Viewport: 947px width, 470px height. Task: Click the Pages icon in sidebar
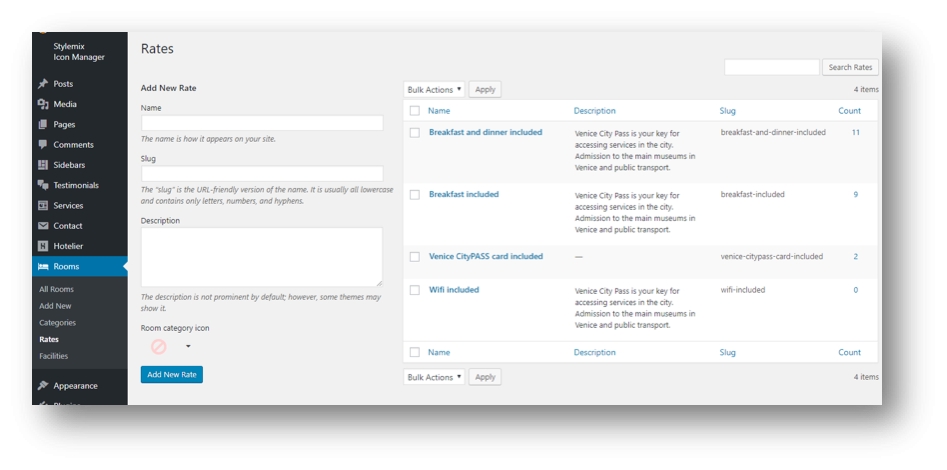click(43, 125)
